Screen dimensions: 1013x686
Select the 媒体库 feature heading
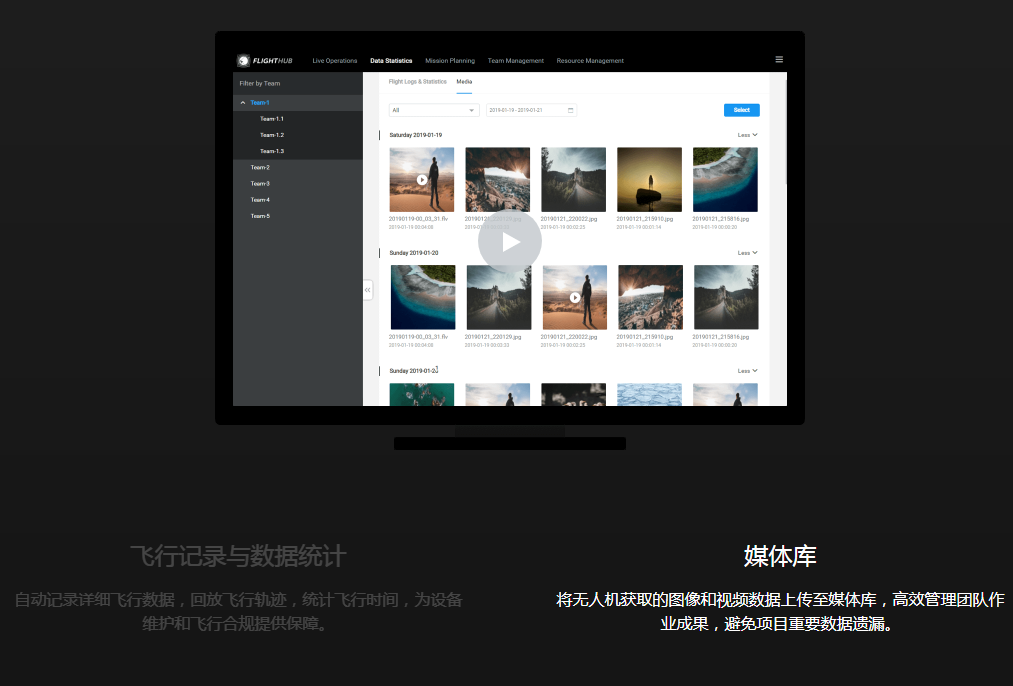click(x=780, y=556)
